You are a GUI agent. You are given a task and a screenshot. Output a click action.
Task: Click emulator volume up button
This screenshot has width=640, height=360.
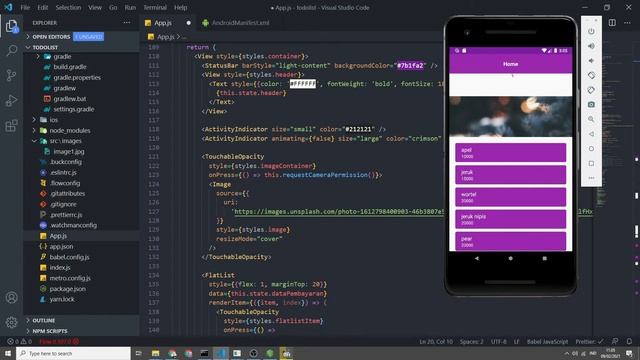[591, 46]
